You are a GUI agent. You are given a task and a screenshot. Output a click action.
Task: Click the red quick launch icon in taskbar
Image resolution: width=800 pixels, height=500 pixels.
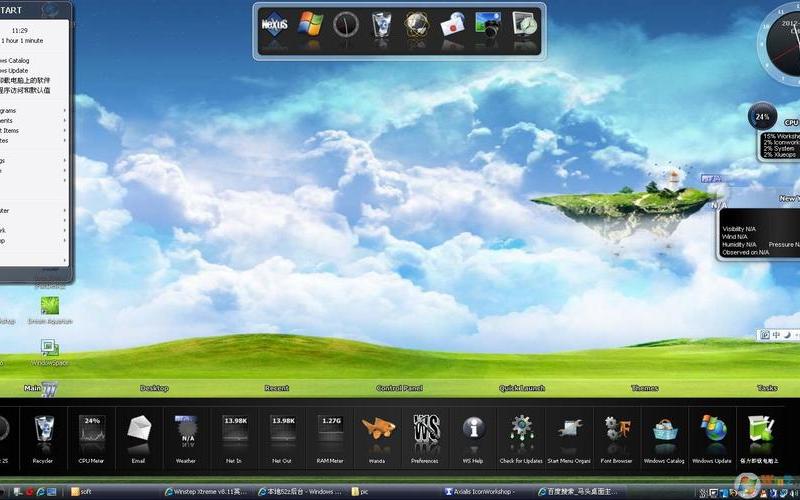[x=29, y=492]
